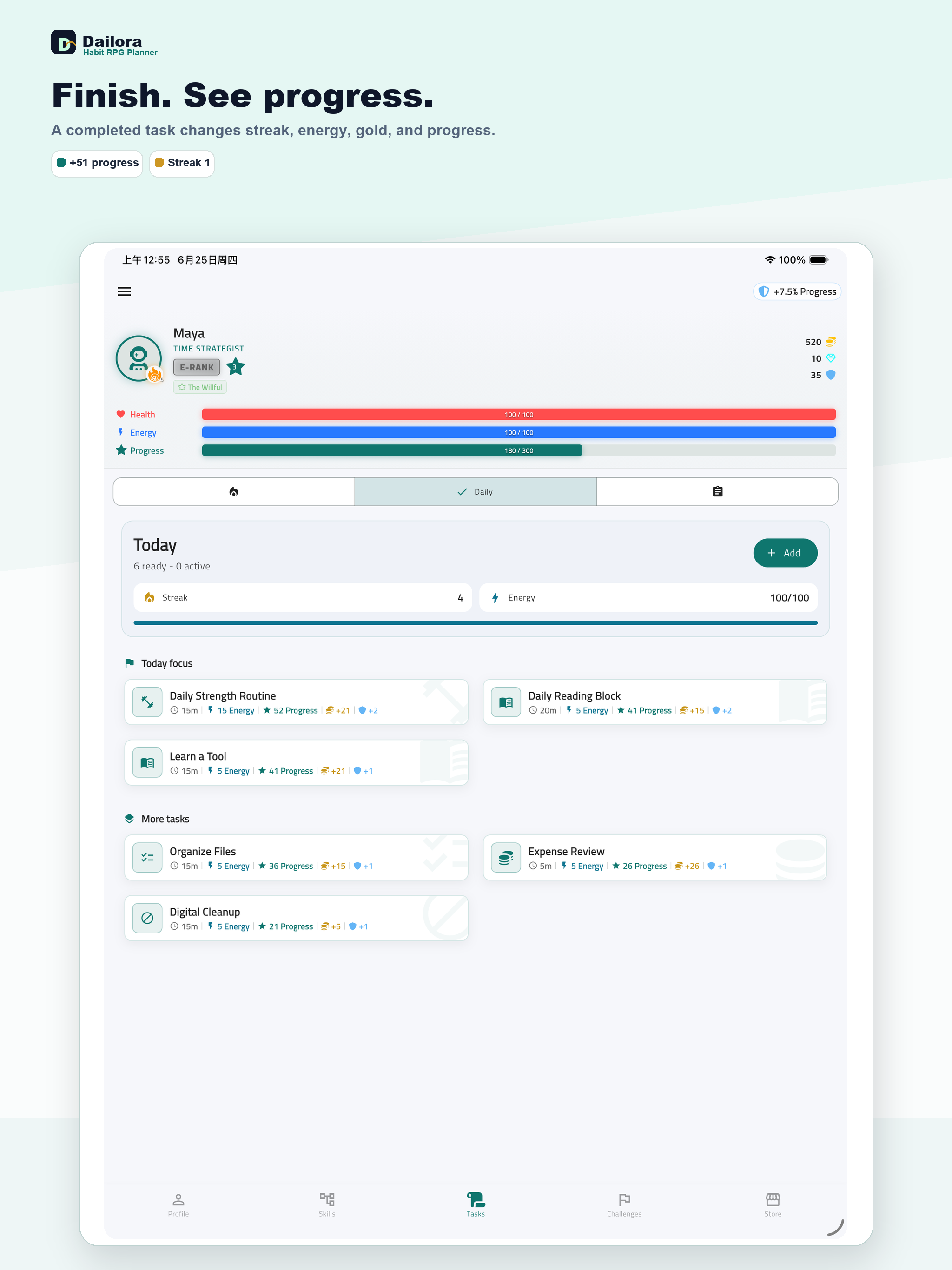Image resolution: width=952 pixels, height=1270 pixels.
Task: Open the hamburger menu
Action: point(124,291)
